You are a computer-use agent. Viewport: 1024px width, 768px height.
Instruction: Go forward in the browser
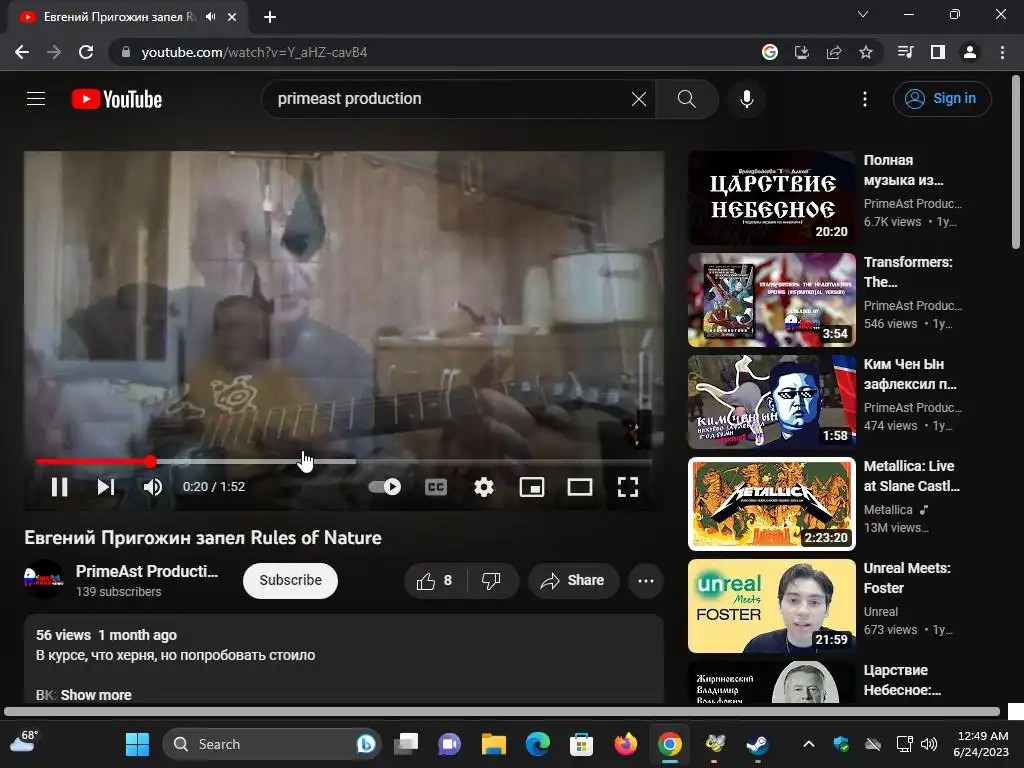tap(54, 52)
